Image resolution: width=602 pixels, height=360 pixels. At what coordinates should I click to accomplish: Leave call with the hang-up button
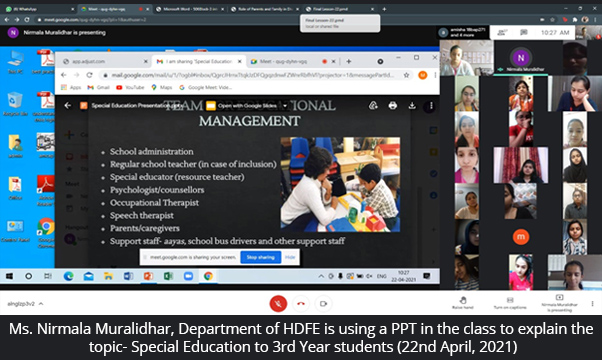[x=301, y=304]
